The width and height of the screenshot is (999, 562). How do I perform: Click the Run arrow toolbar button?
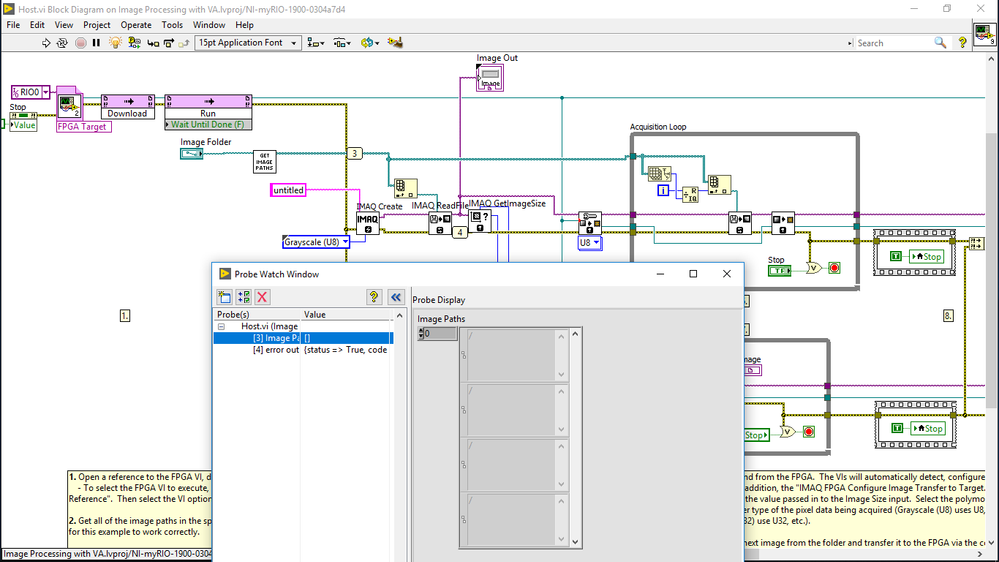pyautogui.click(x=46, y=43)
